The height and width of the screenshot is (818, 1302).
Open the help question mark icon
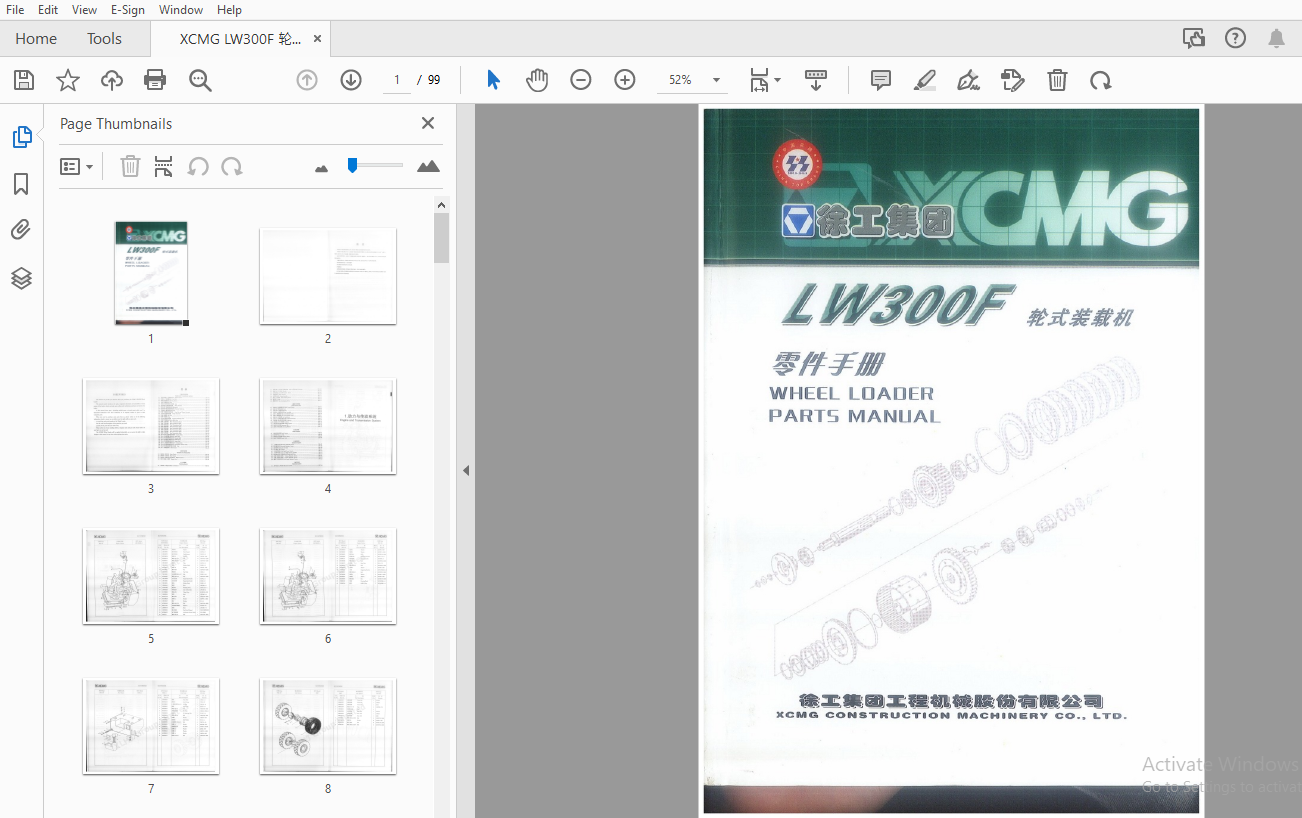click(1236, 38)
